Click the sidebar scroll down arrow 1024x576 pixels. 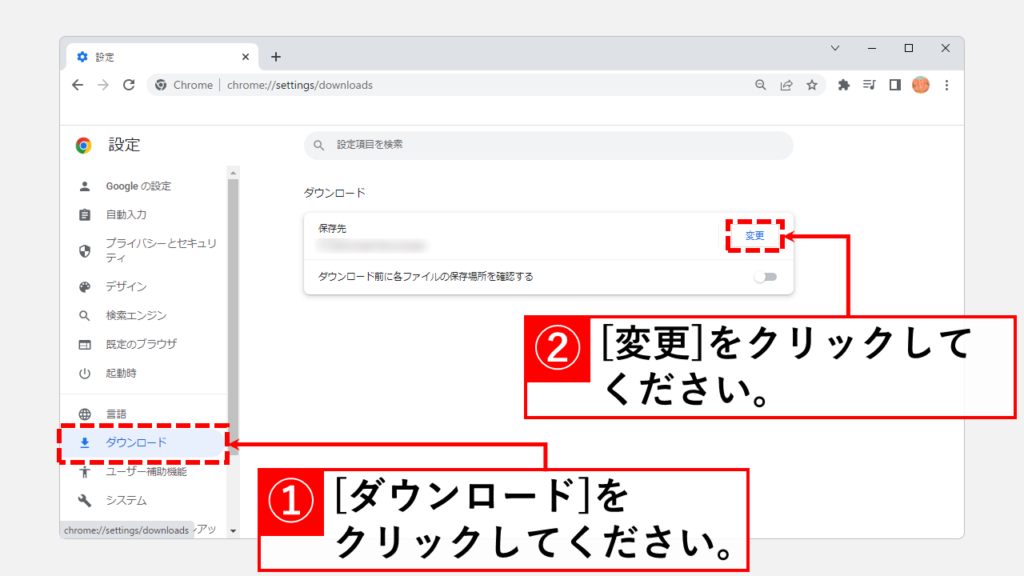(233, 531)
